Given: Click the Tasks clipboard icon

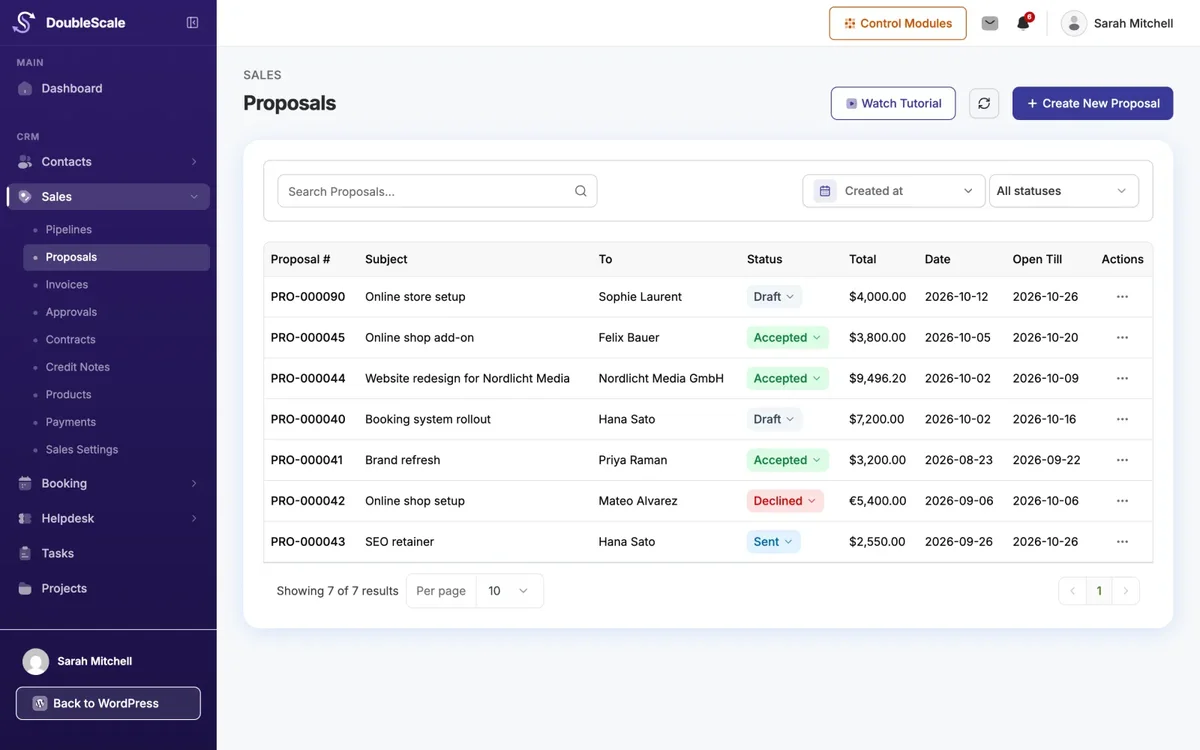Looking at the screenshot, I should pos(25,553).
